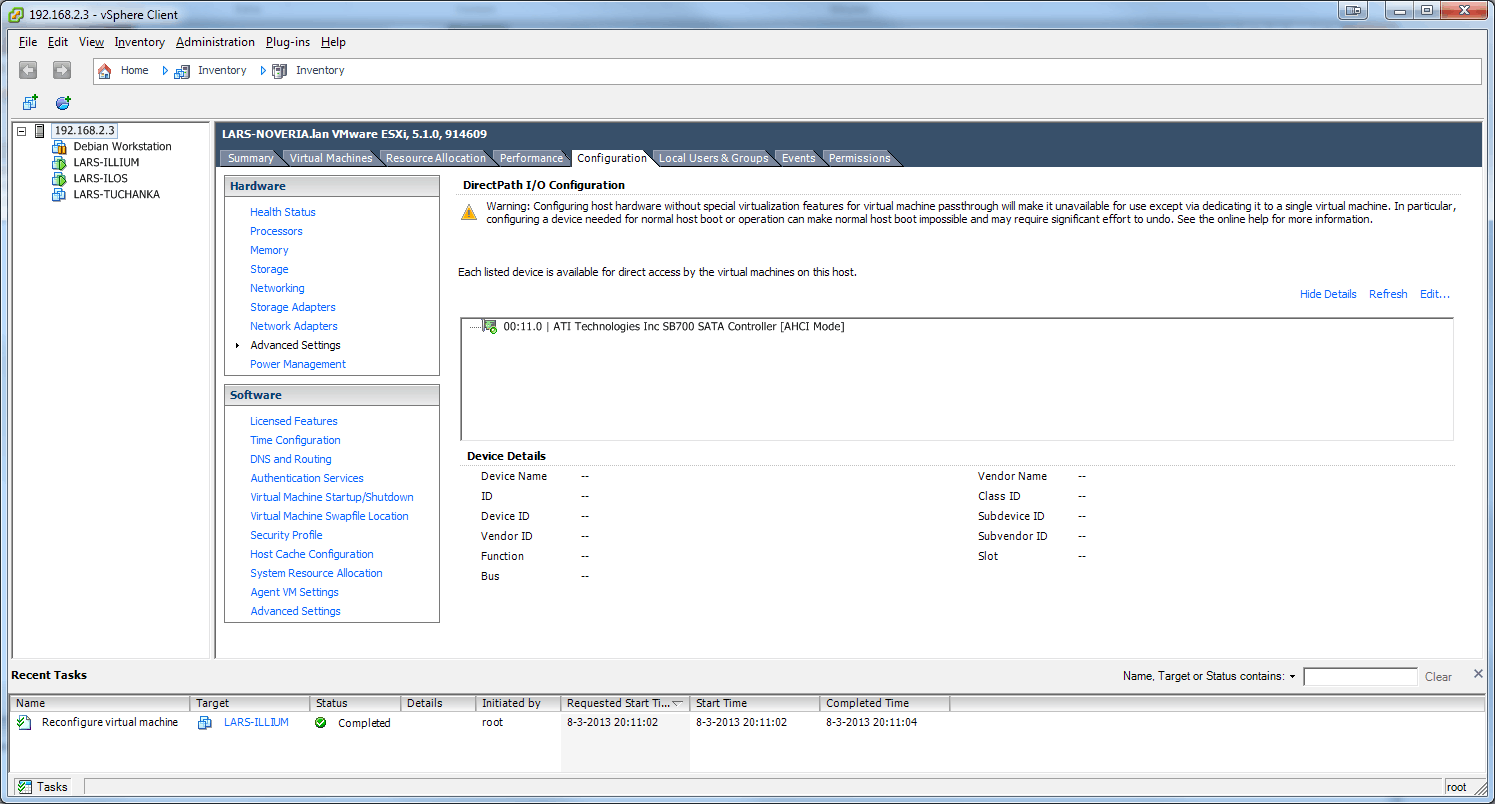Switch to the Summary tab

click(x=250, y=158)
